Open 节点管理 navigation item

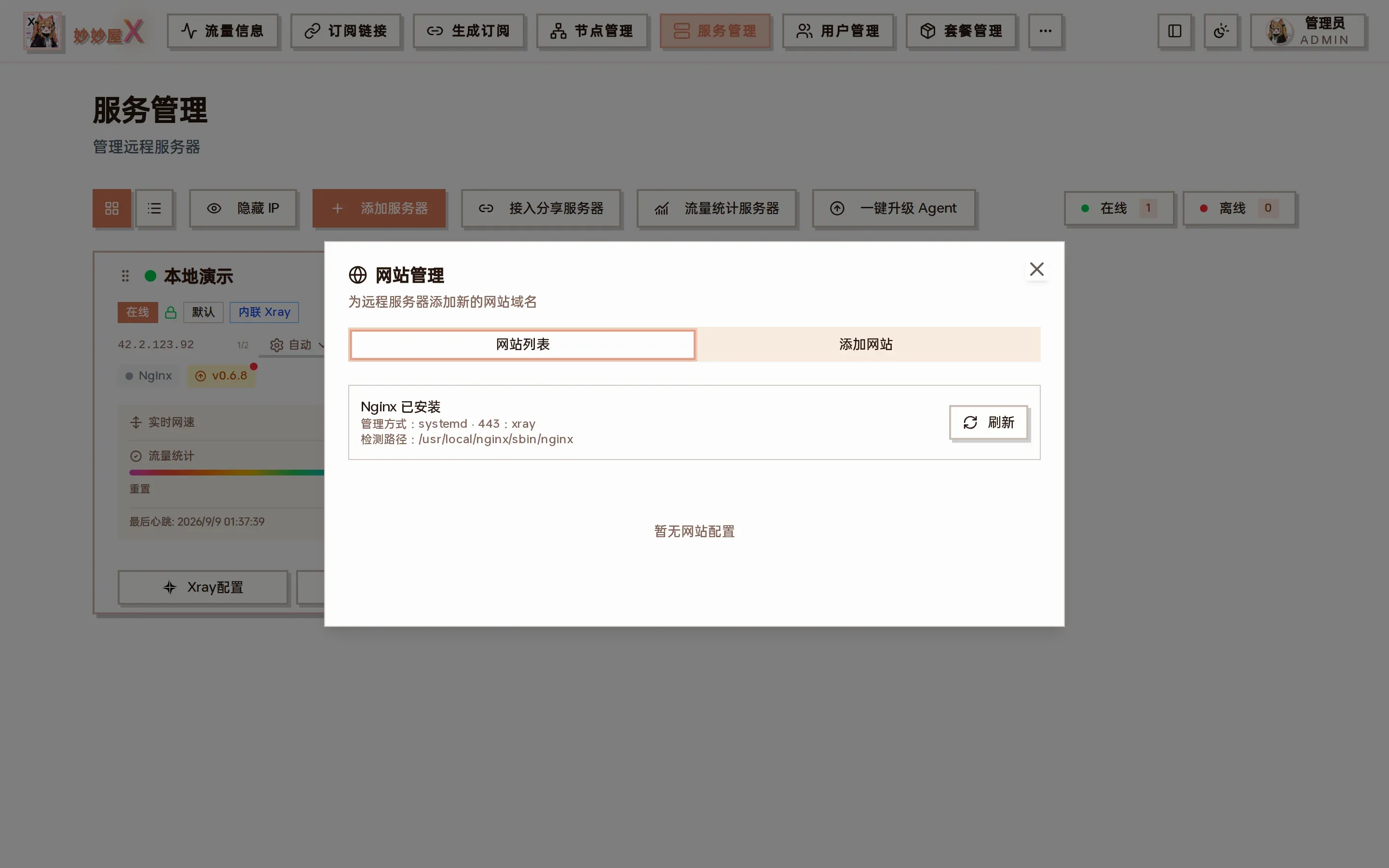[591, 31]
